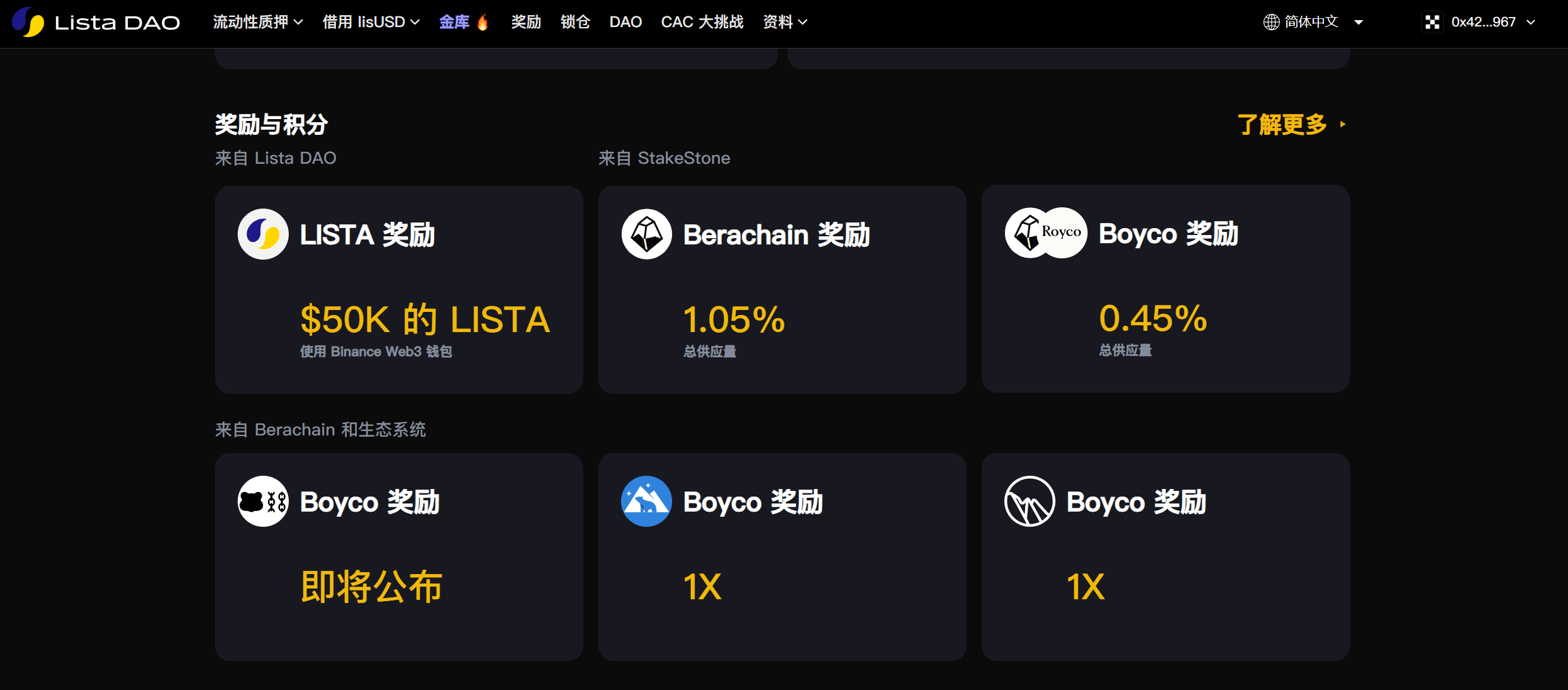Screen dimensions: 1568x690
Task: Select the bear icon on Boyco 奖励 card
Action: 263,502
